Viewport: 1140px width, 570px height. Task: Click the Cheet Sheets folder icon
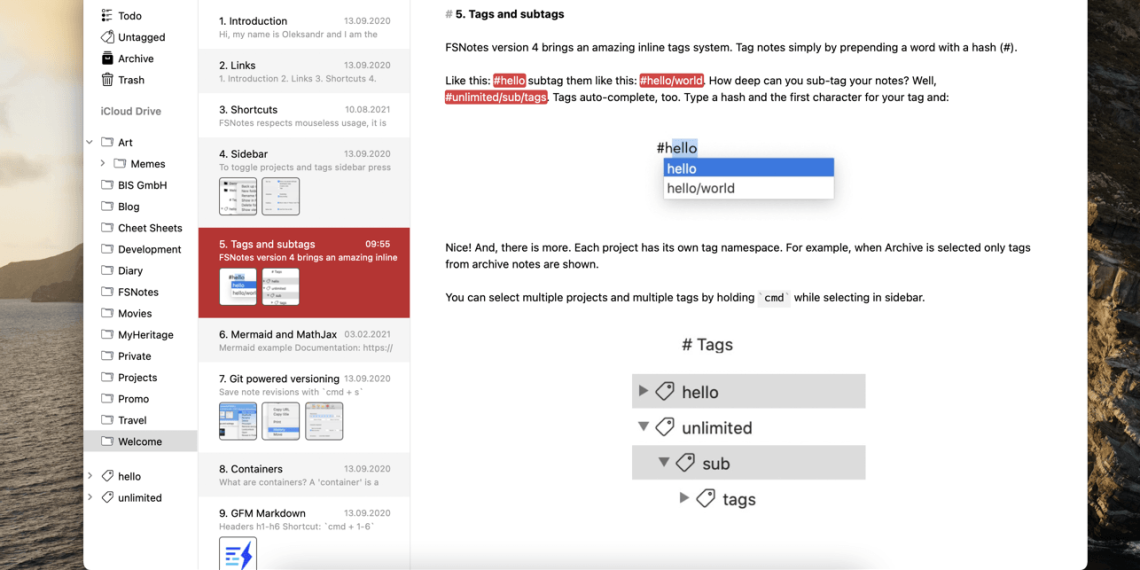click(107, 228)
